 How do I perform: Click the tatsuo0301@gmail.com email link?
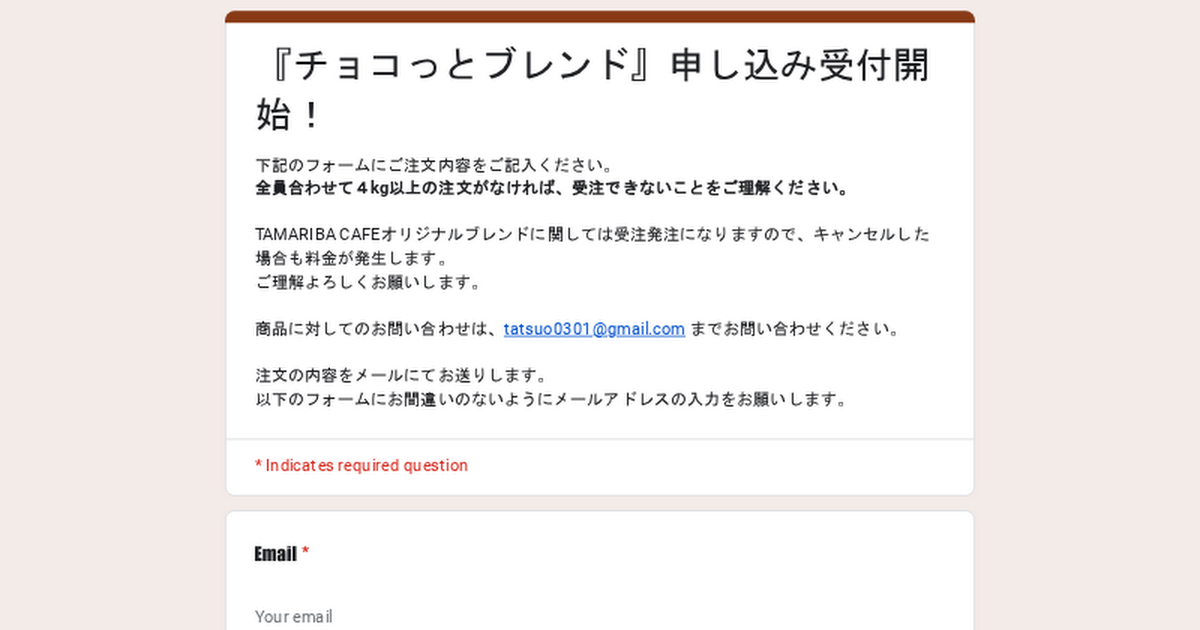click(594, 329)
